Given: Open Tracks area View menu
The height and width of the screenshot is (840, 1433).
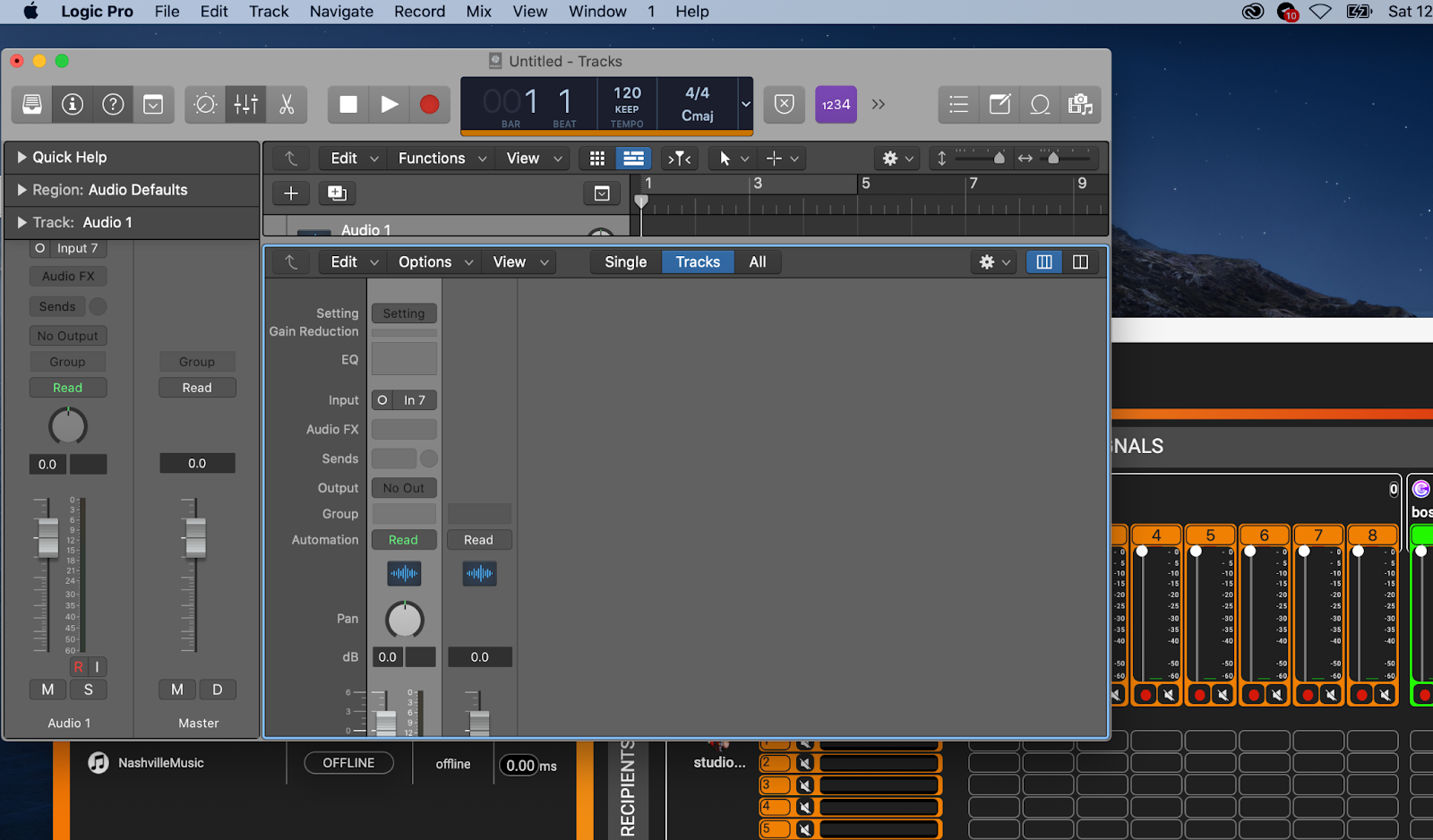Looking at the screenshot, I should coord(534,159).
